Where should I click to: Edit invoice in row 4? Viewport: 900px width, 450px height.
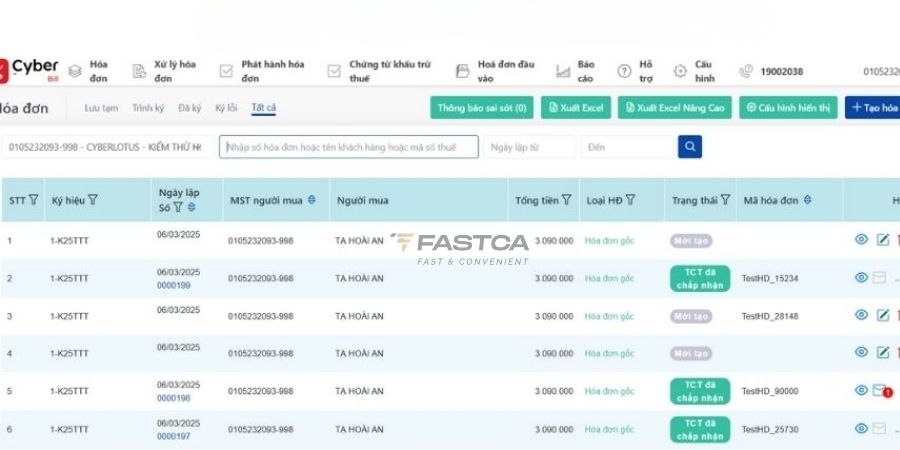(883, 352)
